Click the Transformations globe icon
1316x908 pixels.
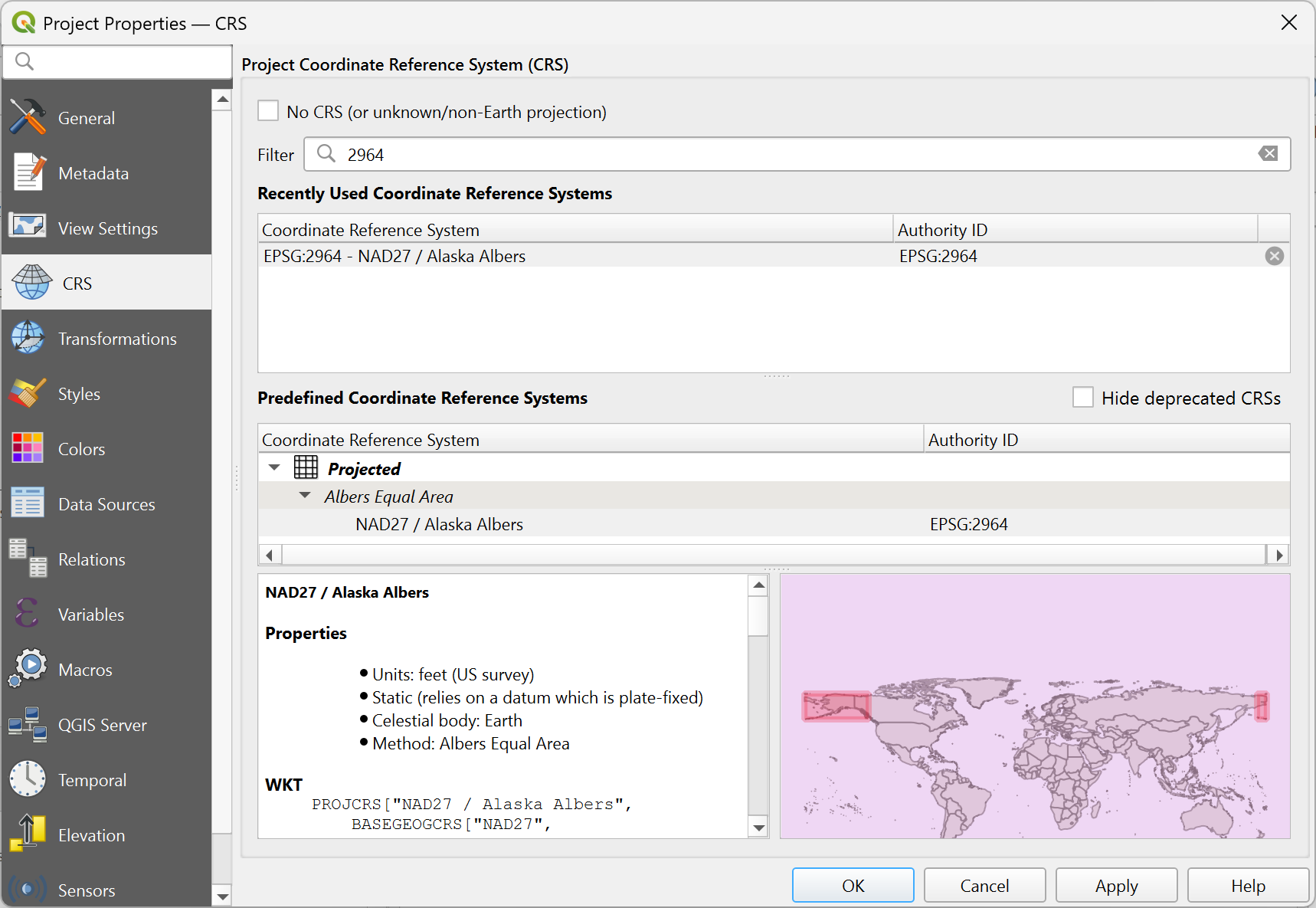tap(28, 338)
